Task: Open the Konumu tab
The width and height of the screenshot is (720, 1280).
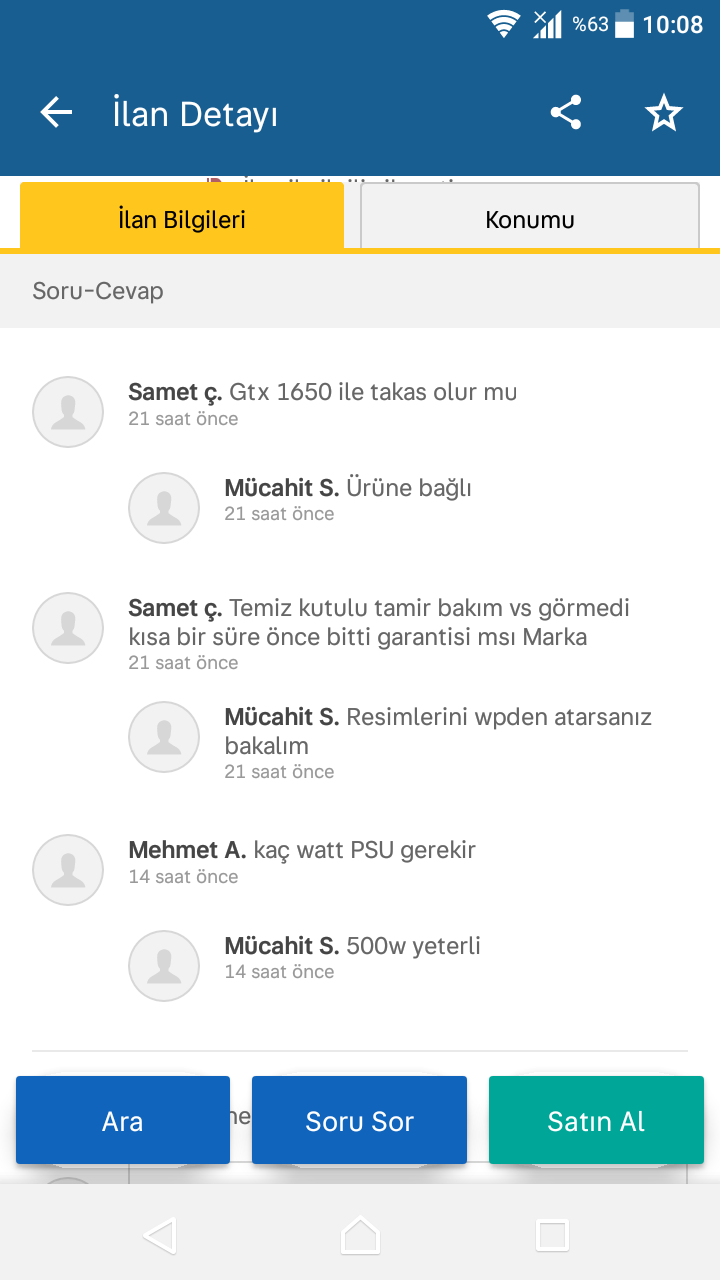Action: pos(529,219)
